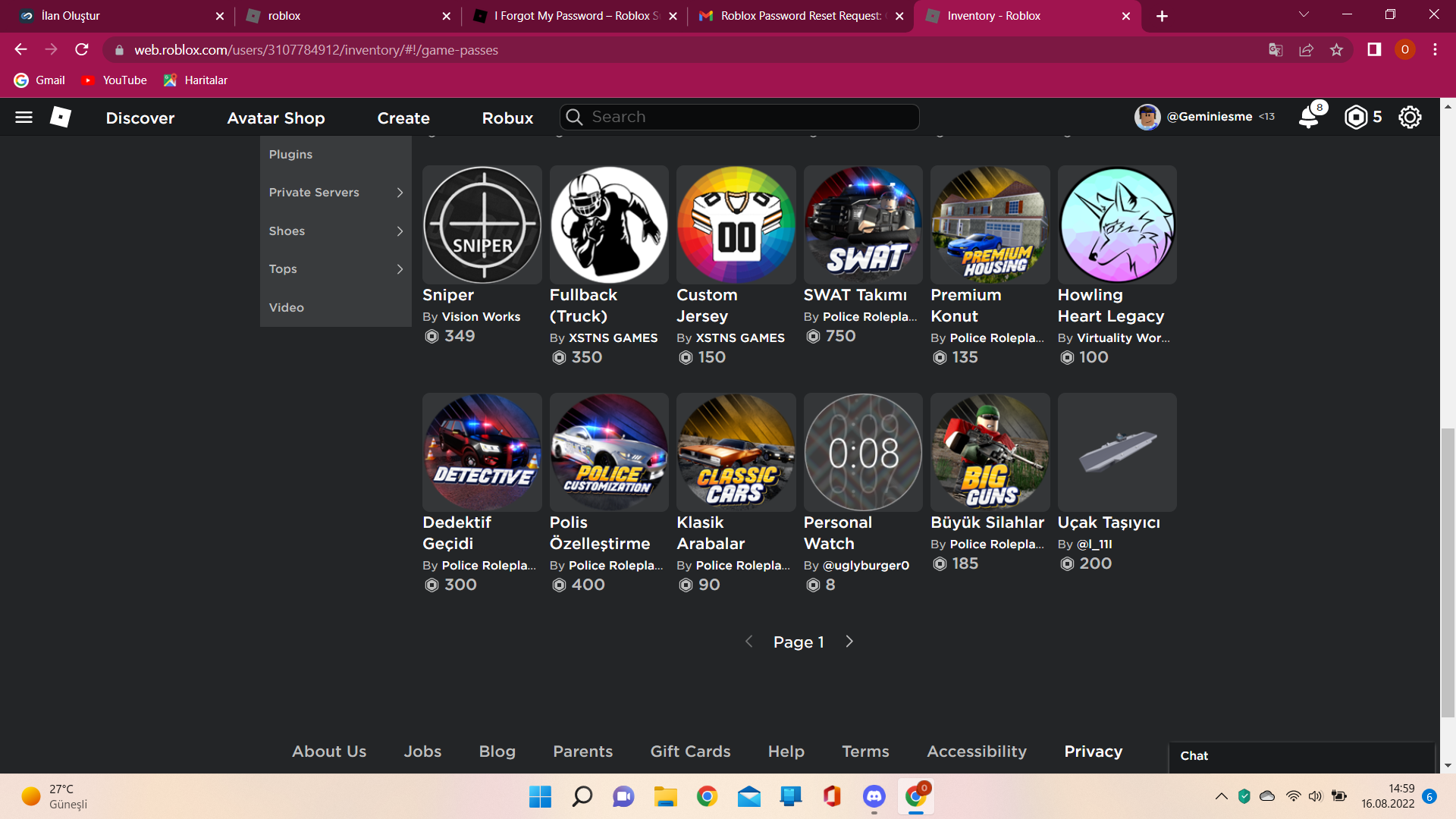Open Discord from the Windows taskbar
The width and height of the screenshot is (1456, 819).
[x=874, y=796]
